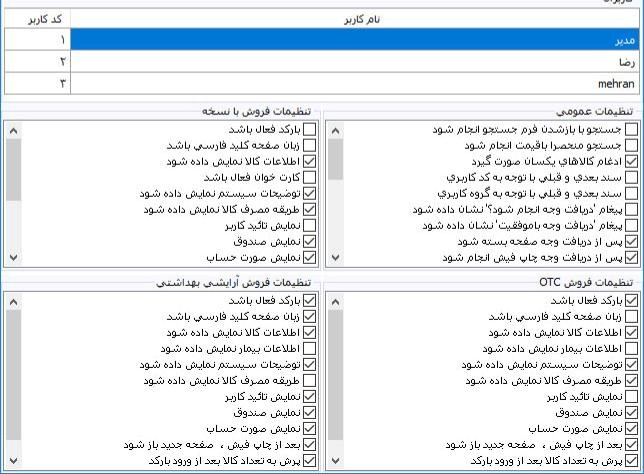
Task: Uncheck 'توضیحات سیستم نمایش داده شود' in فروش OTC
Action: pyautogui.click(x=631, y=365)
